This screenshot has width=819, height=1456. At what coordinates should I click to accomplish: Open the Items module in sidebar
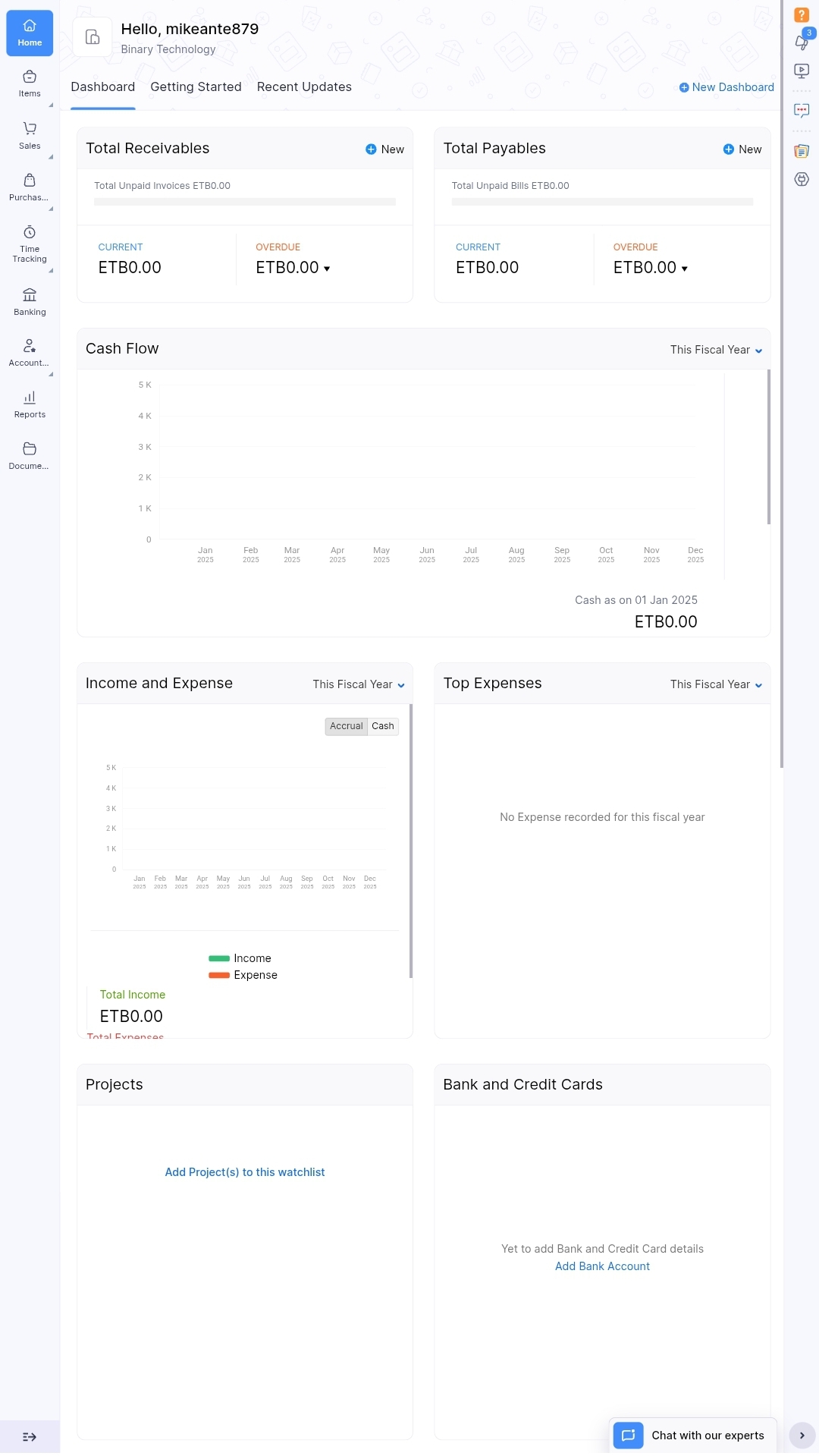(x=30, y=83)
